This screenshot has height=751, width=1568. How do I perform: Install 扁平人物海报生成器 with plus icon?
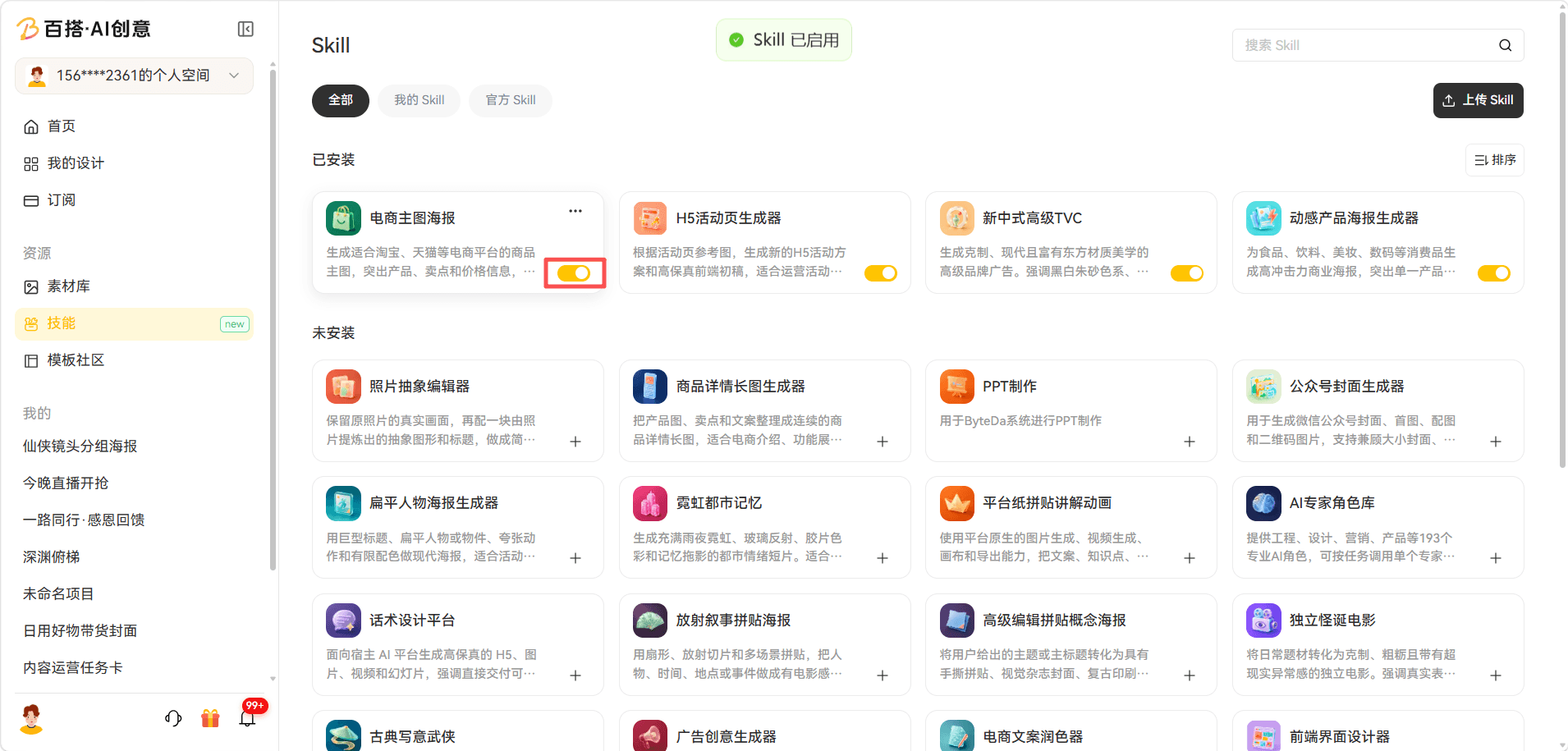tap(575, 558)
